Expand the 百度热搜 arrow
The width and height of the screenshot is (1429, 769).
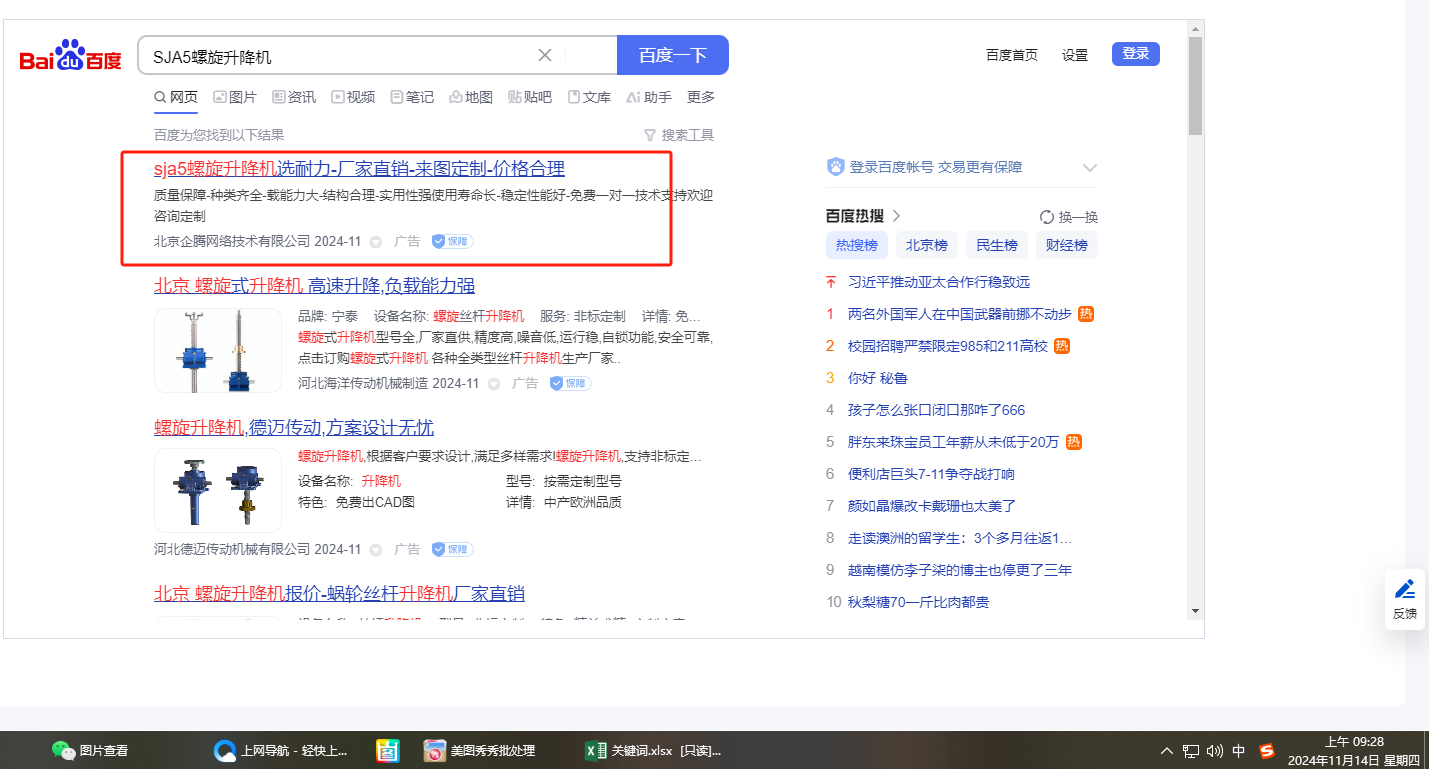pos(896,216)
